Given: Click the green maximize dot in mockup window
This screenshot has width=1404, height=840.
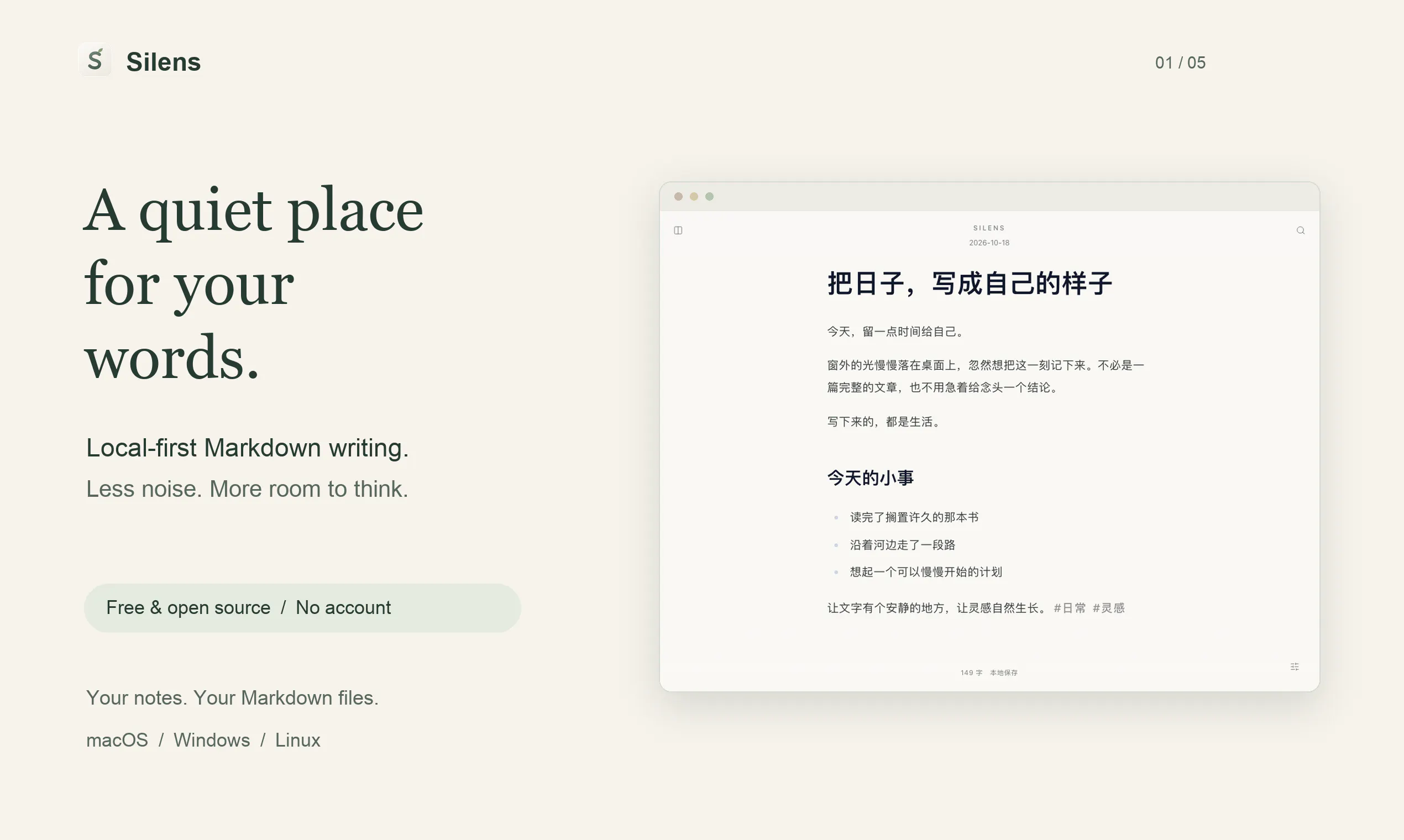Looking at the screenshot, I should (709, 196).
